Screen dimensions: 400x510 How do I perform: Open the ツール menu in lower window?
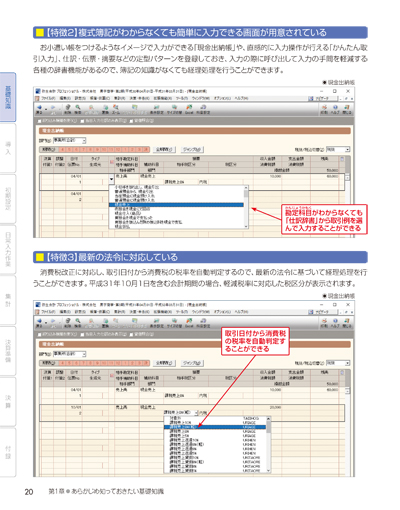tap(182, 312)
